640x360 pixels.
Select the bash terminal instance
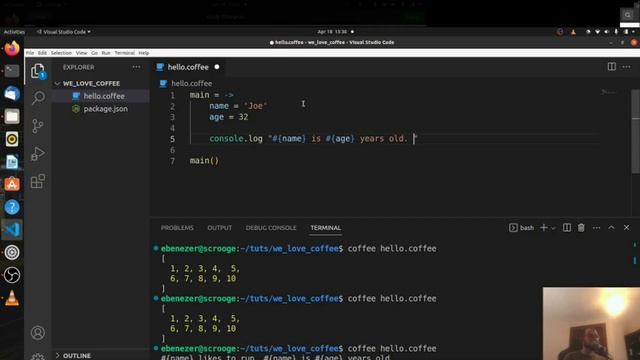point(522,227)
